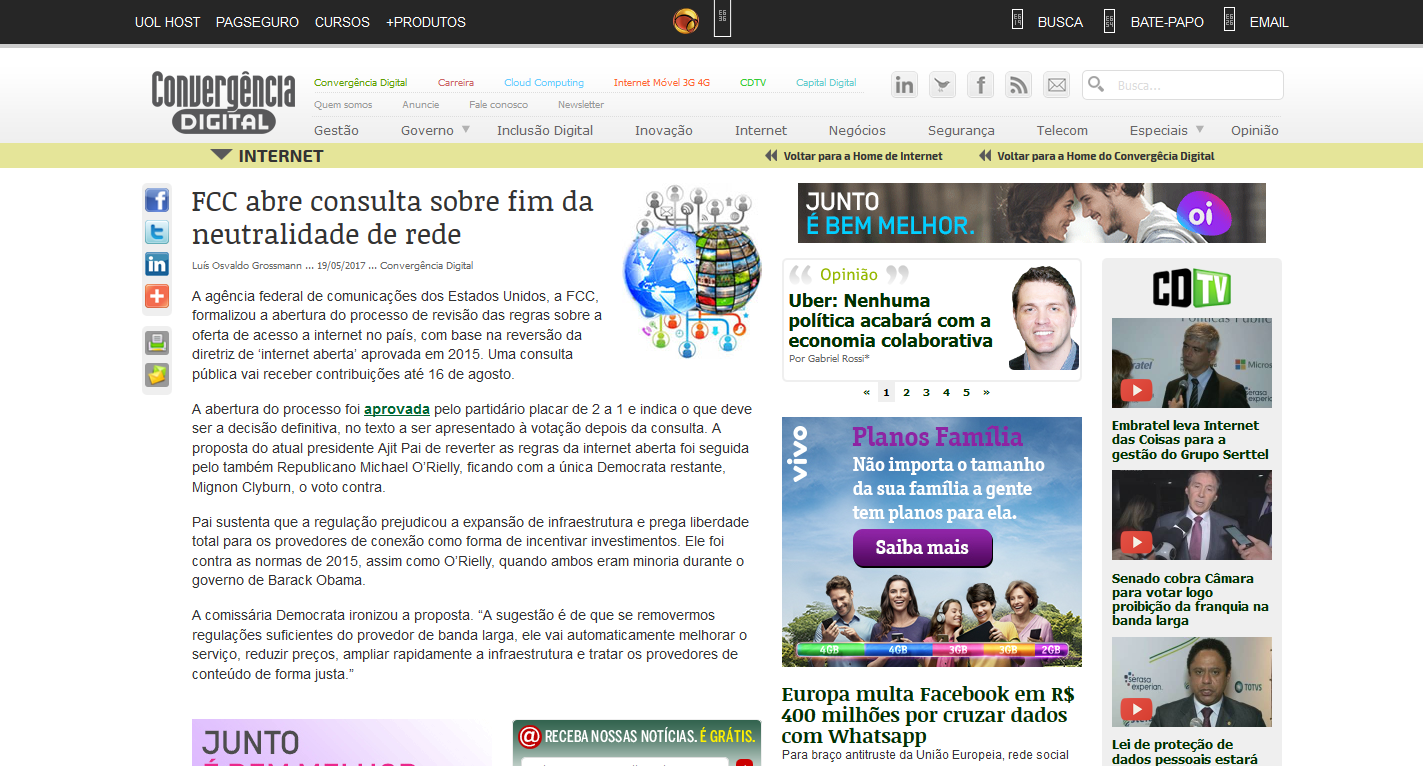The width and height of the screenshot is (1423, 766).
Task: Open the Oi 'Junto é bem melhor' banner
Action: click(x=1032, y=213)
